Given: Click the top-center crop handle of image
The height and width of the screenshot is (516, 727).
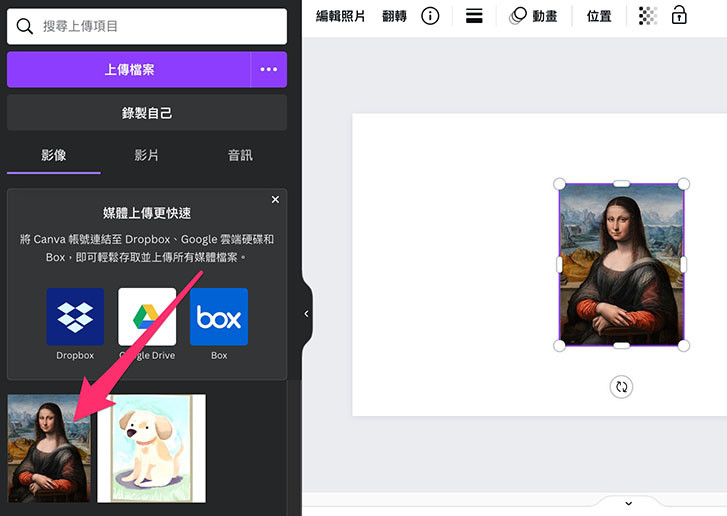Looking at the screenshot, I should click(622, 184).
